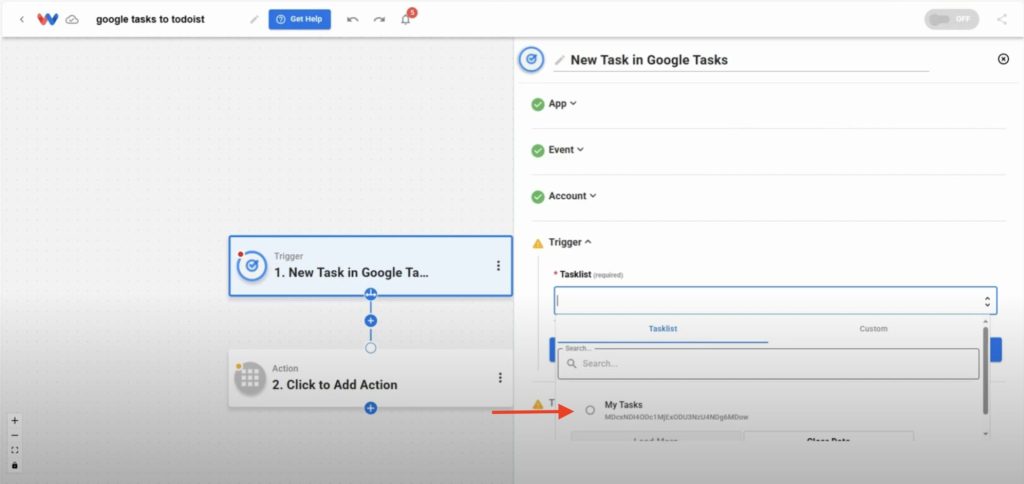Screen dimensions: 1024x484
Task: Click the Search input in dropdown
Action: point(769,364)
